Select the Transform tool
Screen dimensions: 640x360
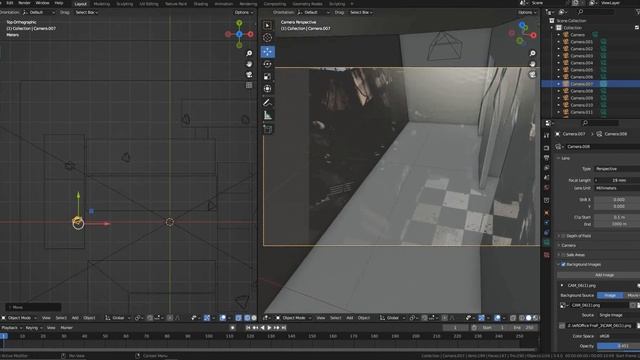[x=267, y=89]
